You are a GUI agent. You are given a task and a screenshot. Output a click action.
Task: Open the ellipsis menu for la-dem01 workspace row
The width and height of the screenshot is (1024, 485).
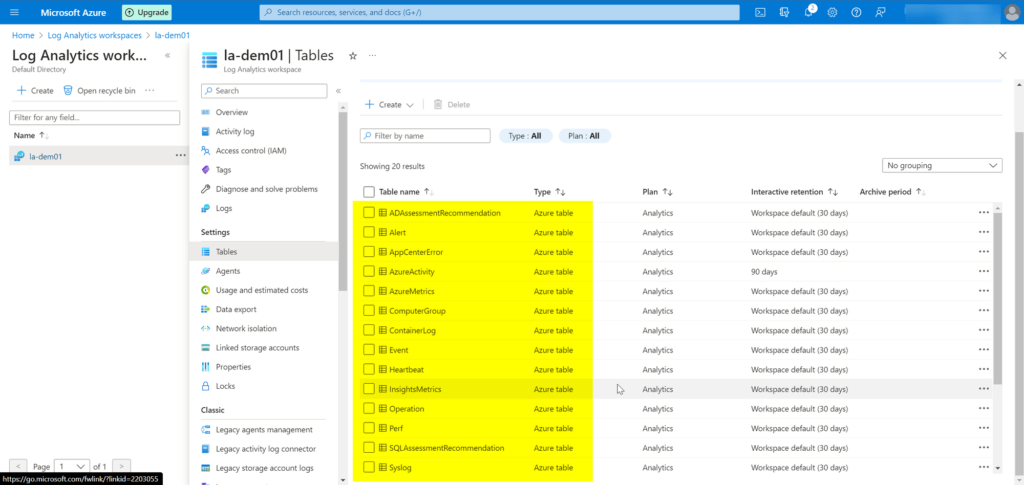pos(180,156)
